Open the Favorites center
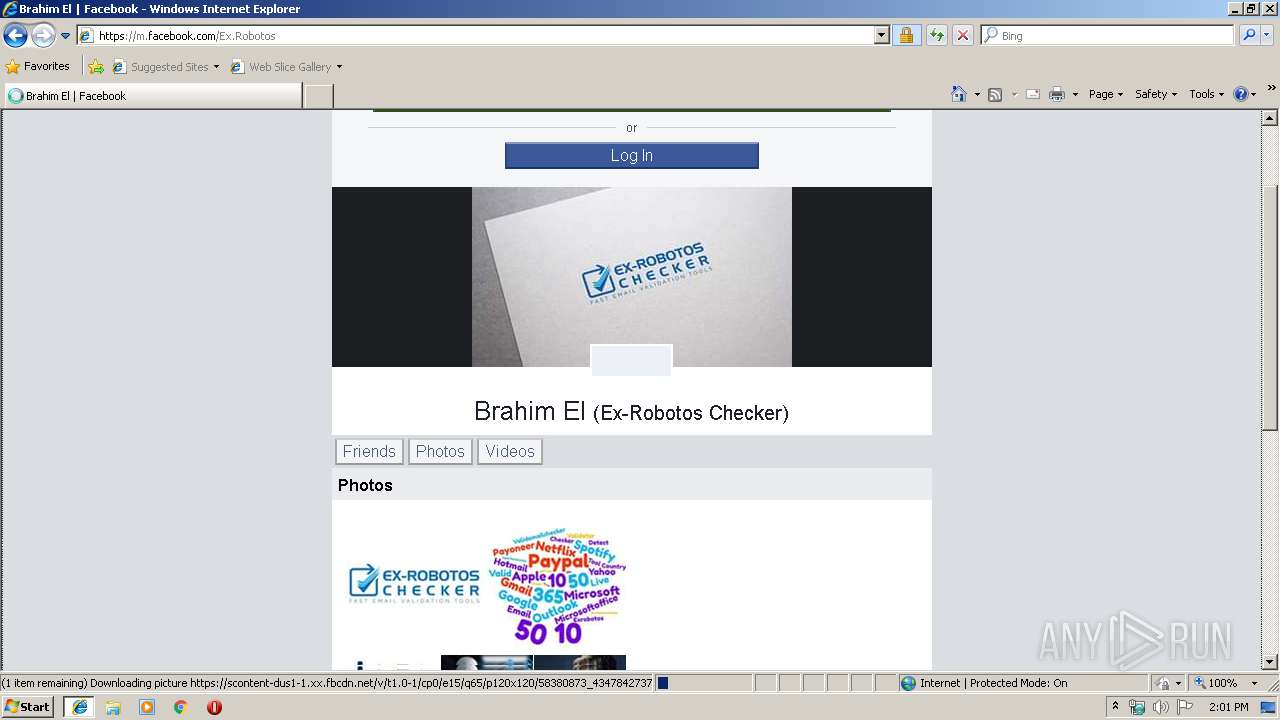This screenshot has width=1280, height=720. click(x=37, y=66)
